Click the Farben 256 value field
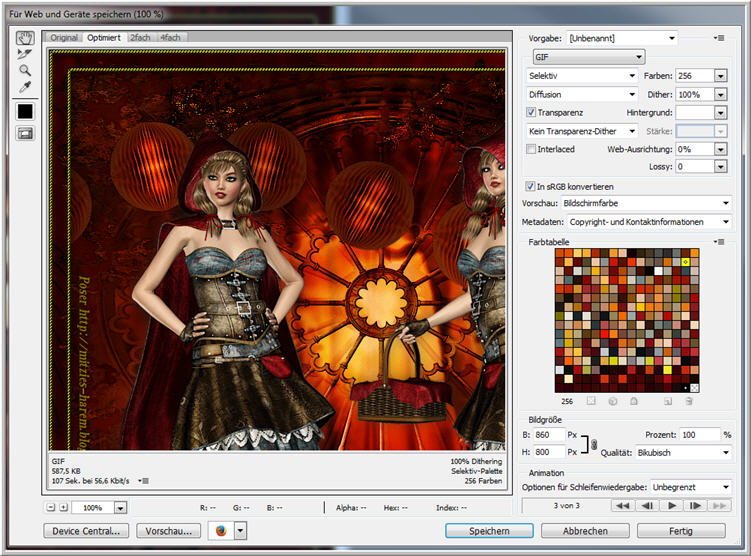 695,76
